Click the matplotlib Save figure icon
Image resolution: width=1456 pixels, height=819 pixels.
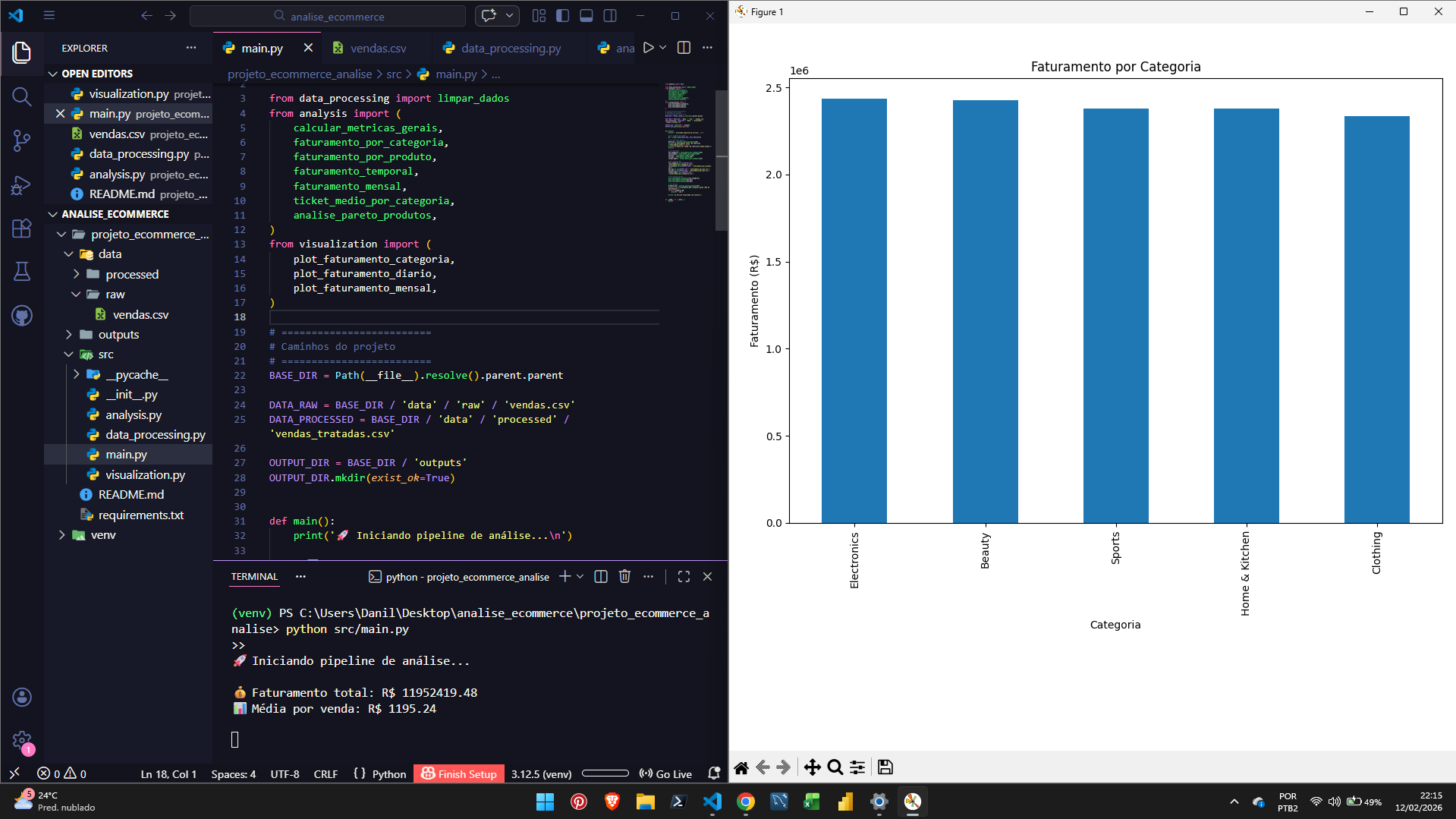(885, 767)
